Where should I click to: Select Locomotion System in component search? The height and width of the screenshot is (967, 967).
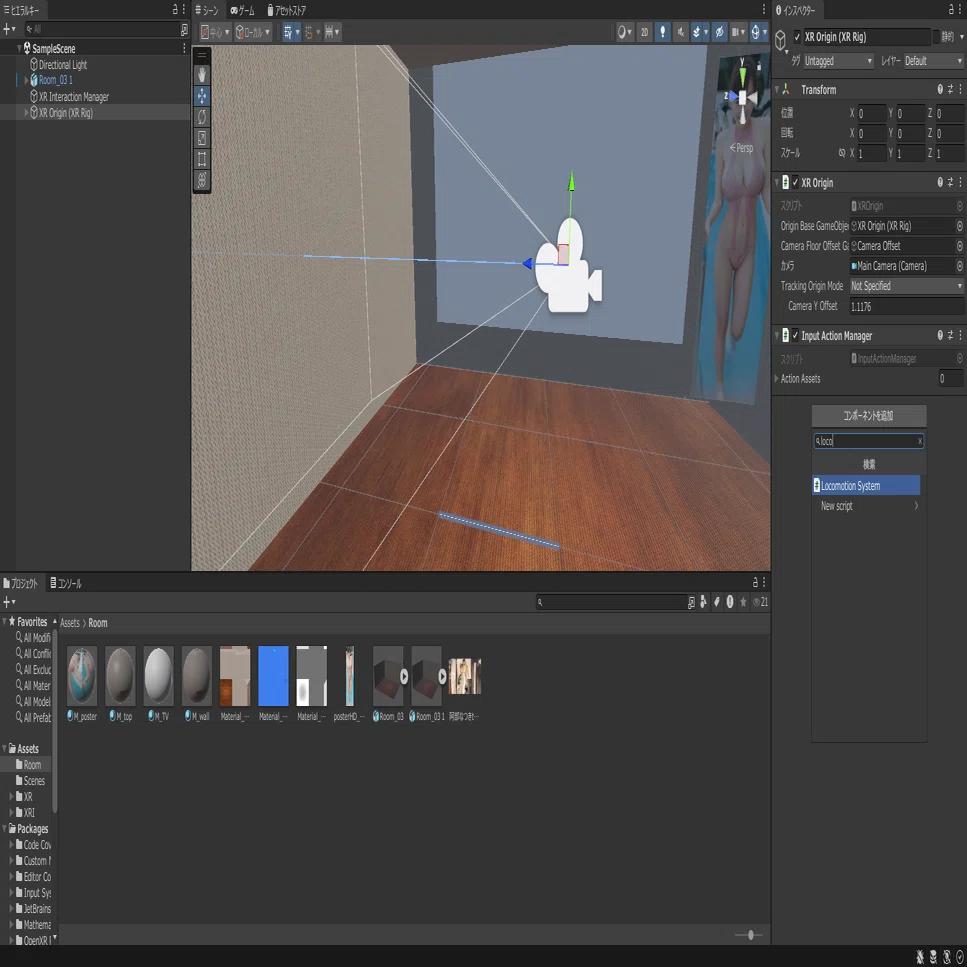[x=866, y=485]
